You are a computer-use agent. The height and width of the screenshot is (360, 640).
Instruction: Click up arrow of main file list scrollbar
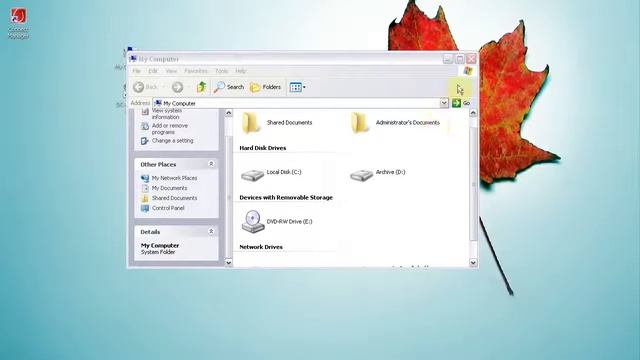pos(473,113)
